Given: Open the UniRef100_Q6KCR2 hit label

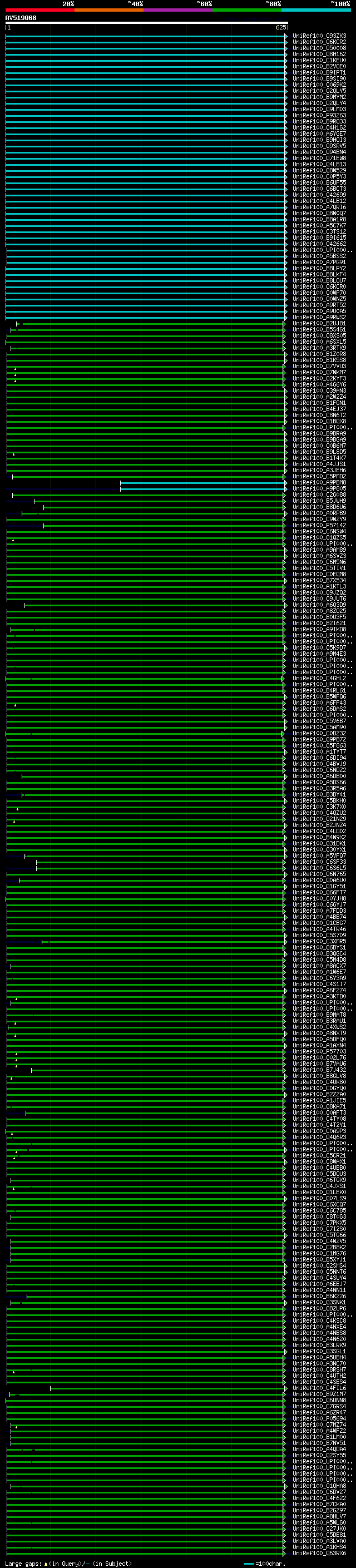Looking at the screenshot, I should [319, 42].
